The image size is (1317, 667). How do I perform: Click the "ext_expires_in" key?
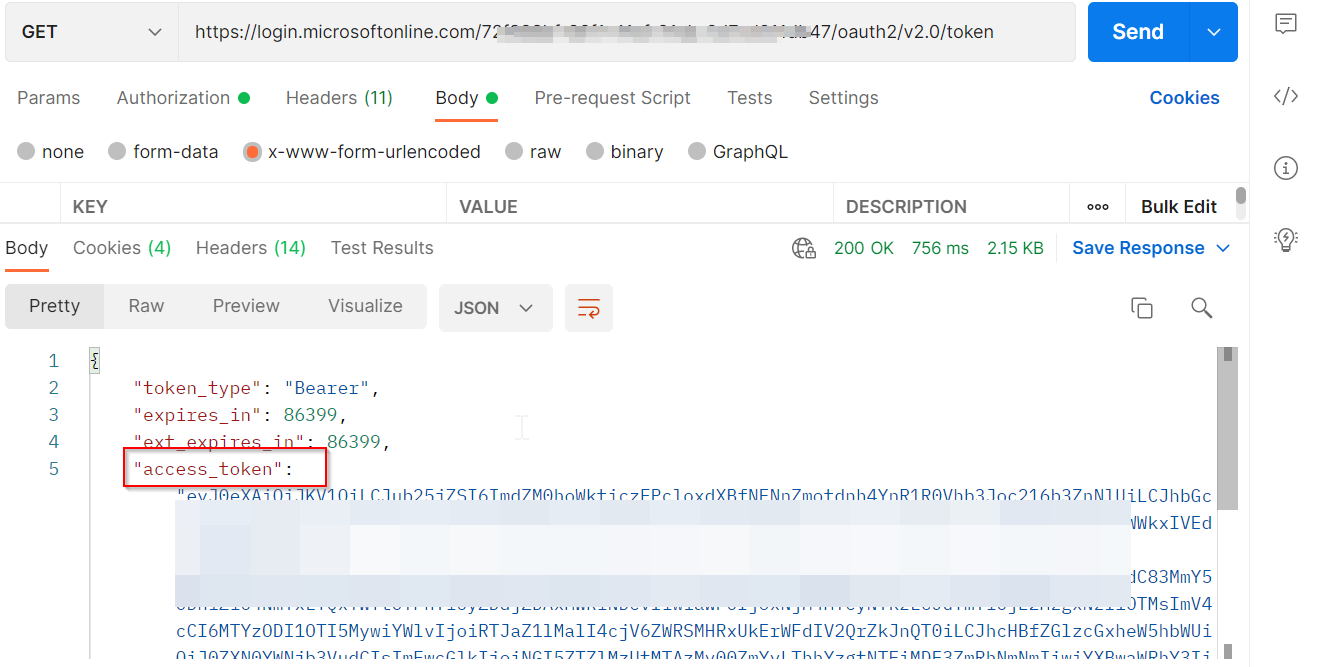point(218,442)
